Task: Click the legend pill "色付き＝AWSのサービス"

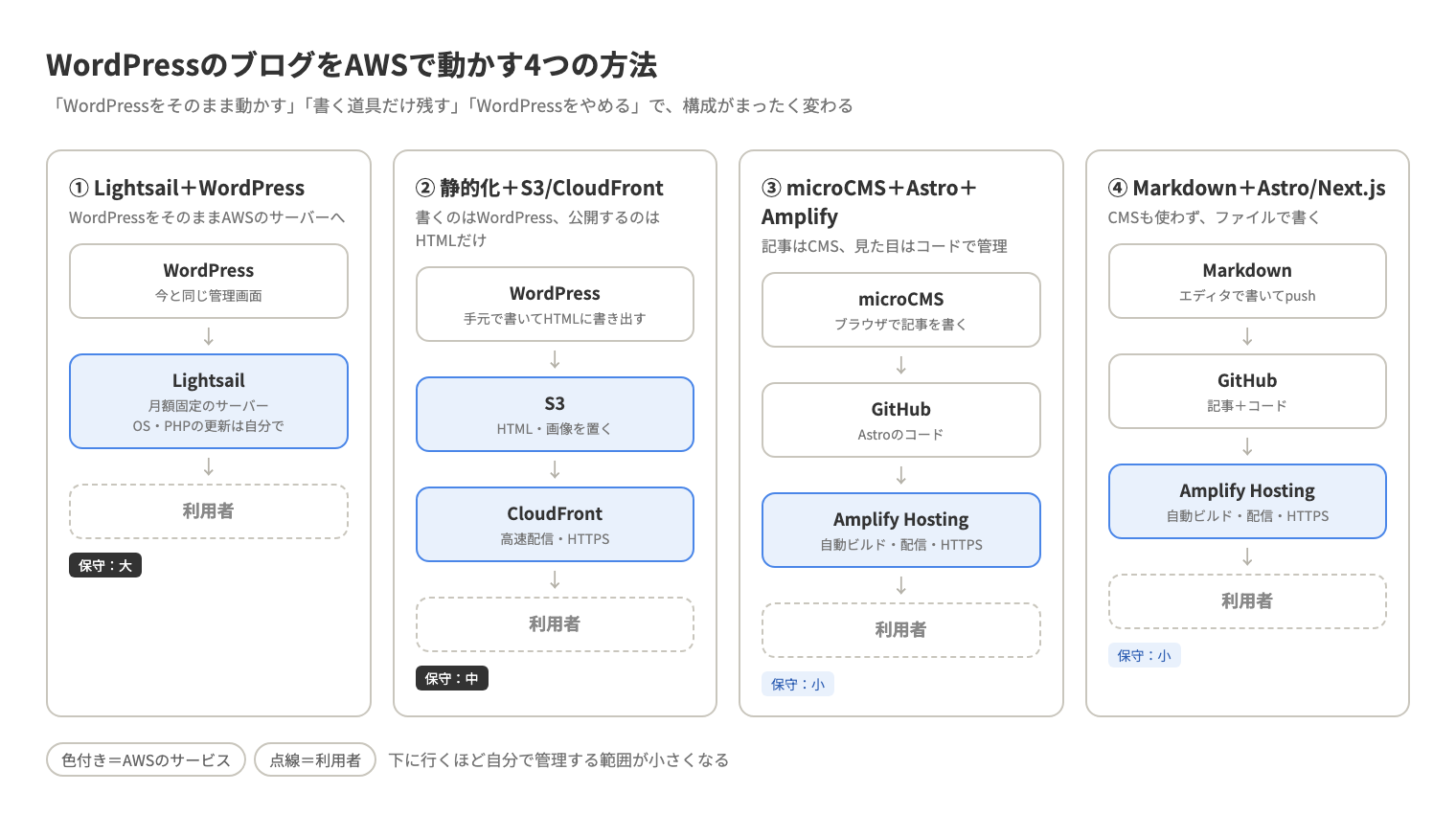Action: pos(147,759)
